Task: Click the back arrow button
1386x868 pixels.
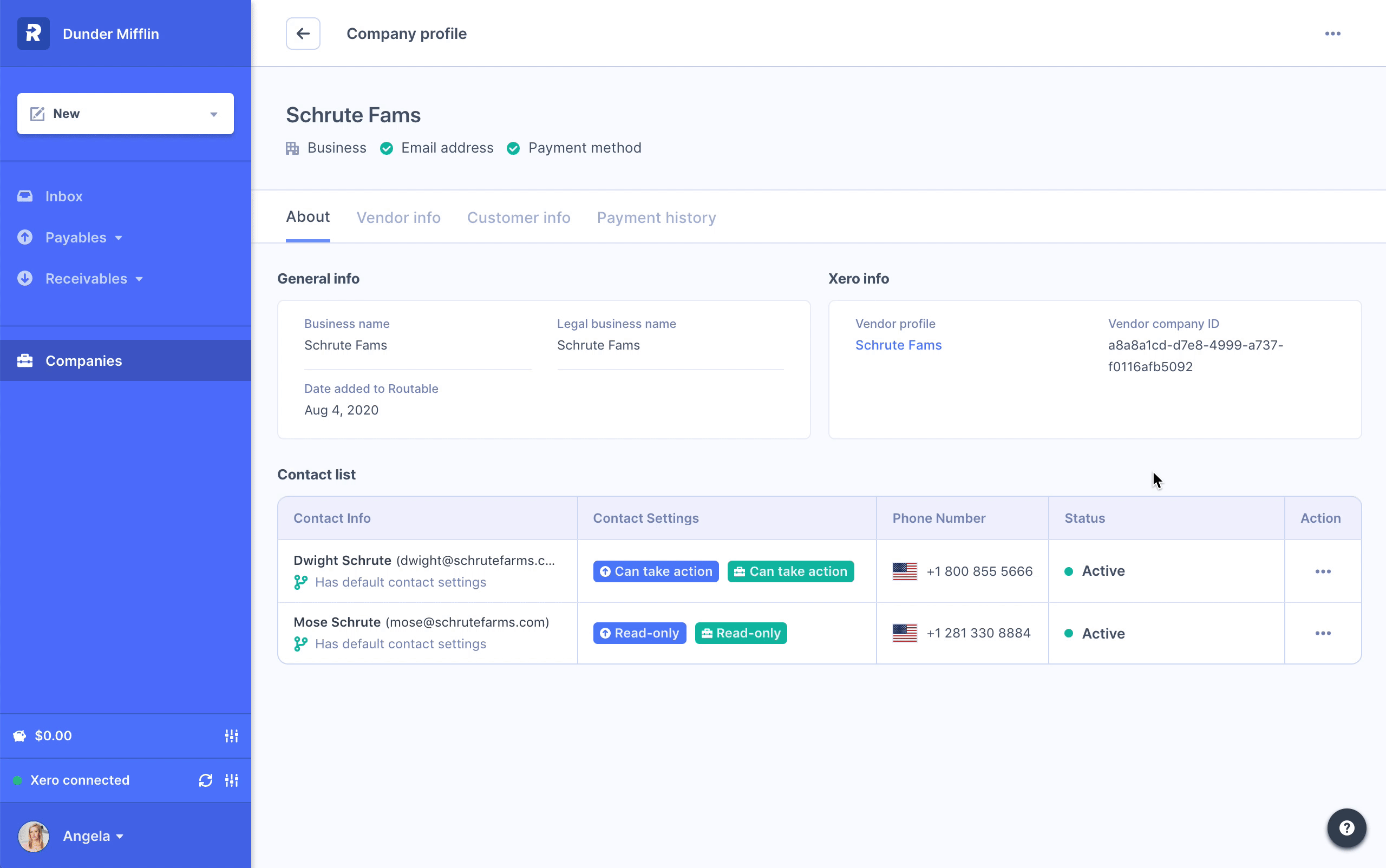Action: coord(303,34)
